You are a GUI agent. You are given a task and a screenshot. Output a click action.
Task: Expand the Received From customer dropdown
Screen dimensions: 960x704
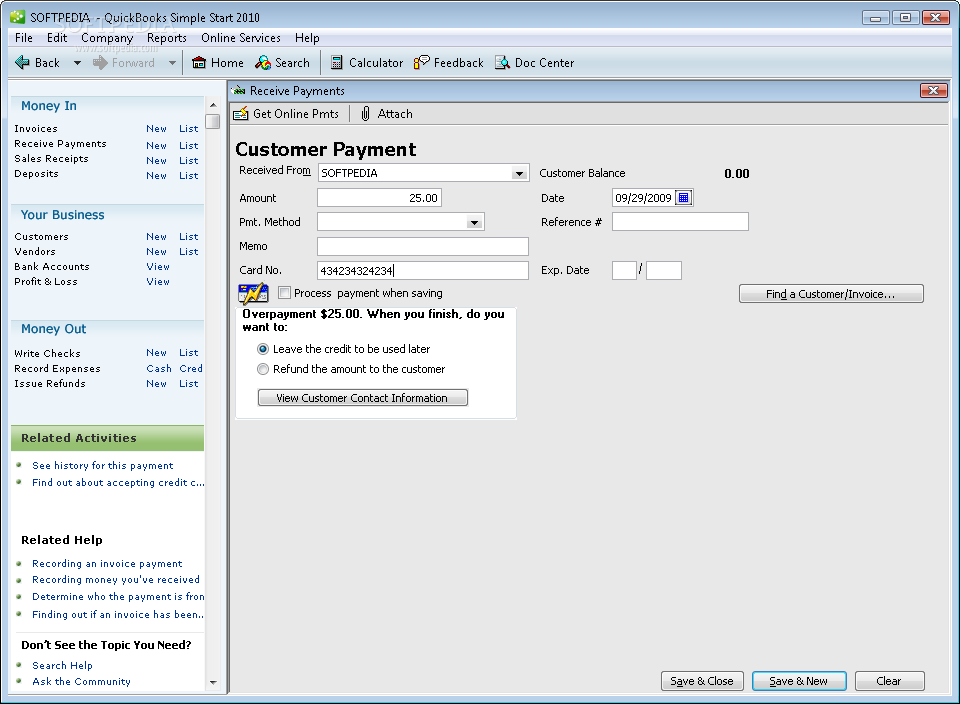519,173
